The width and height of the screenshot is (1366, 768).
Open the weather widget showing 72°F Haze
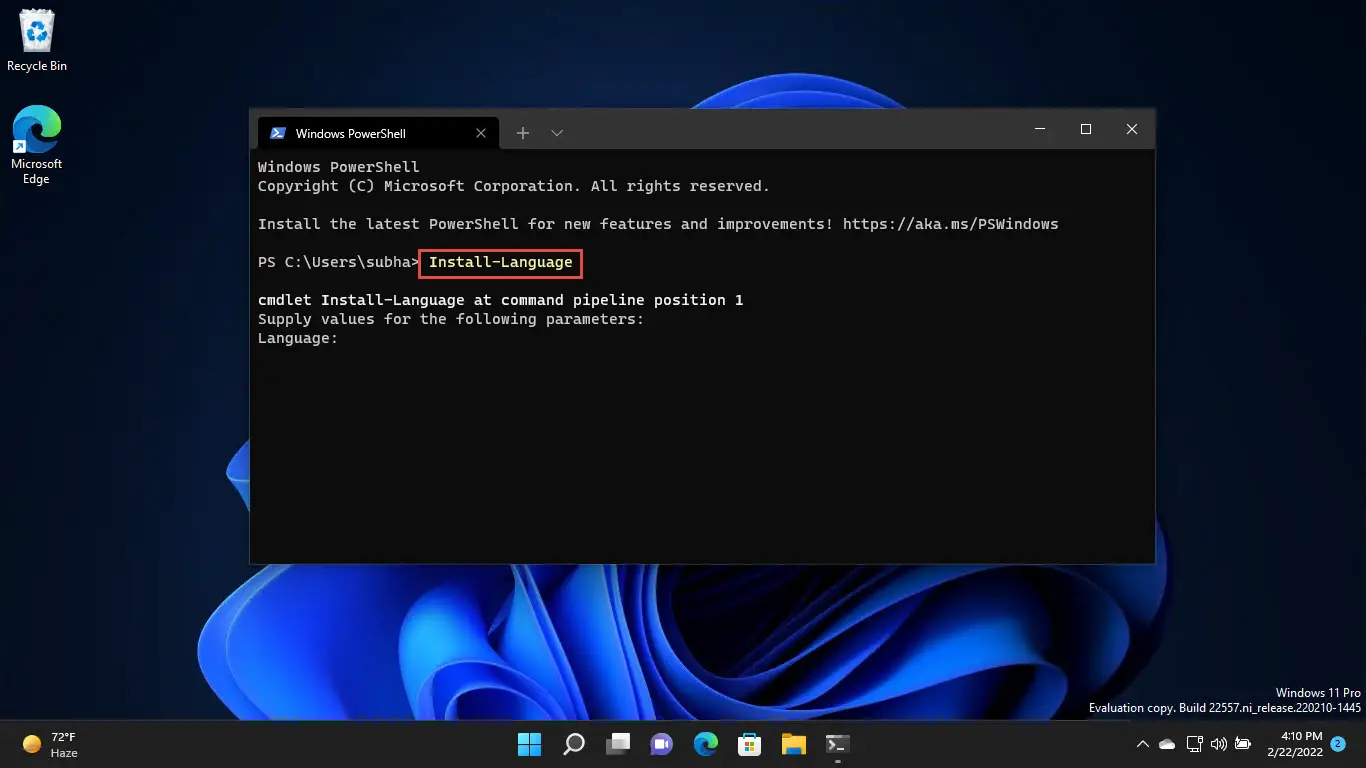(x=50, y=744)
